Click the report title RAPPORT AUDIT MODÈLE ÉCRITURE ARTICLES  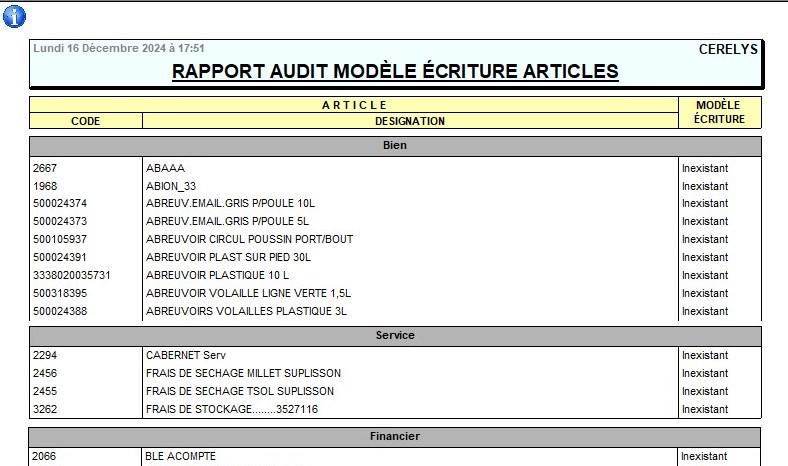[x=395, y=72]
